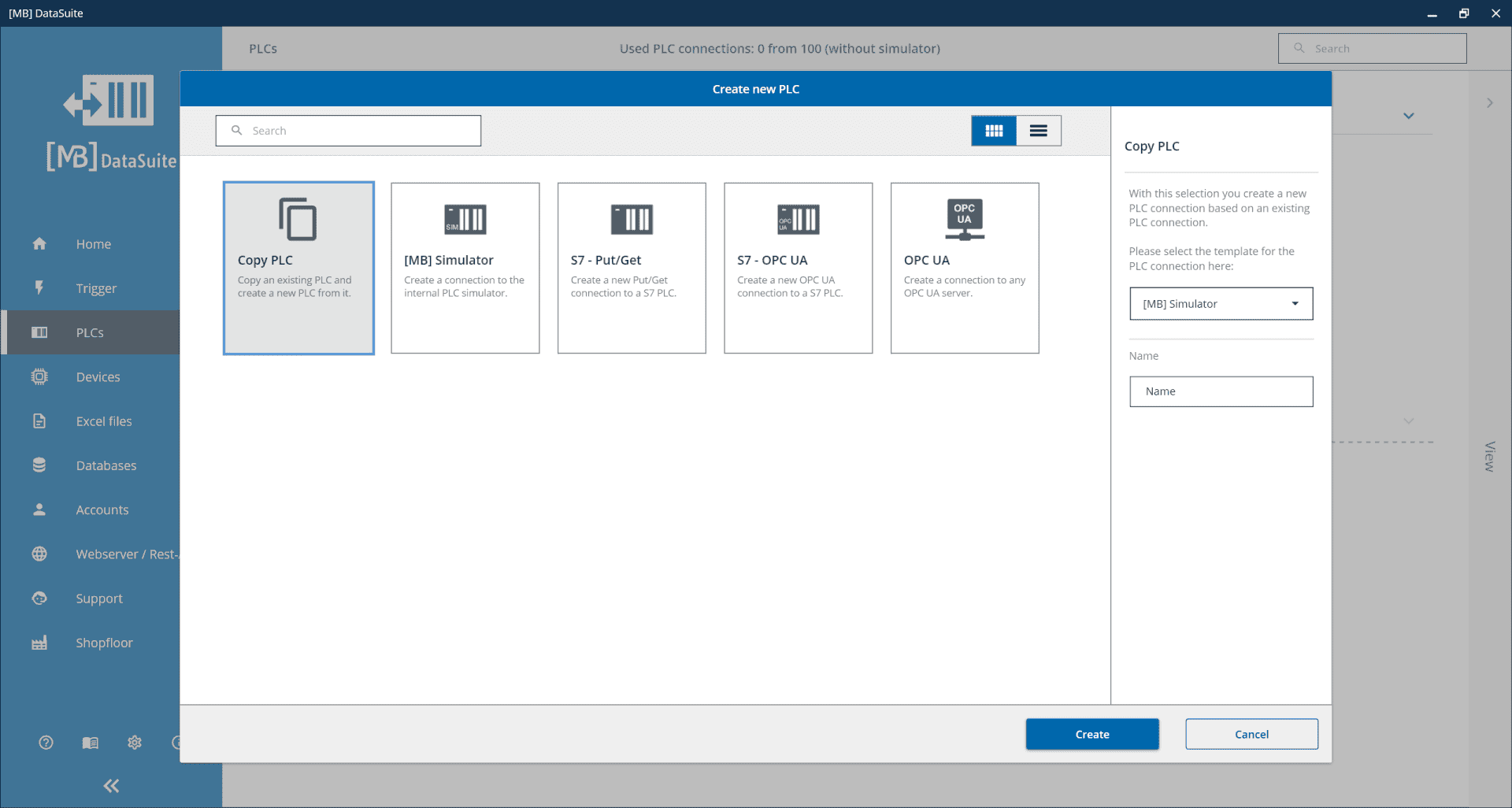Image resolution: width=1512 pixels, height=808 pixels.
Task: Navigate to Devices section
Action: [x=98, y=377]
